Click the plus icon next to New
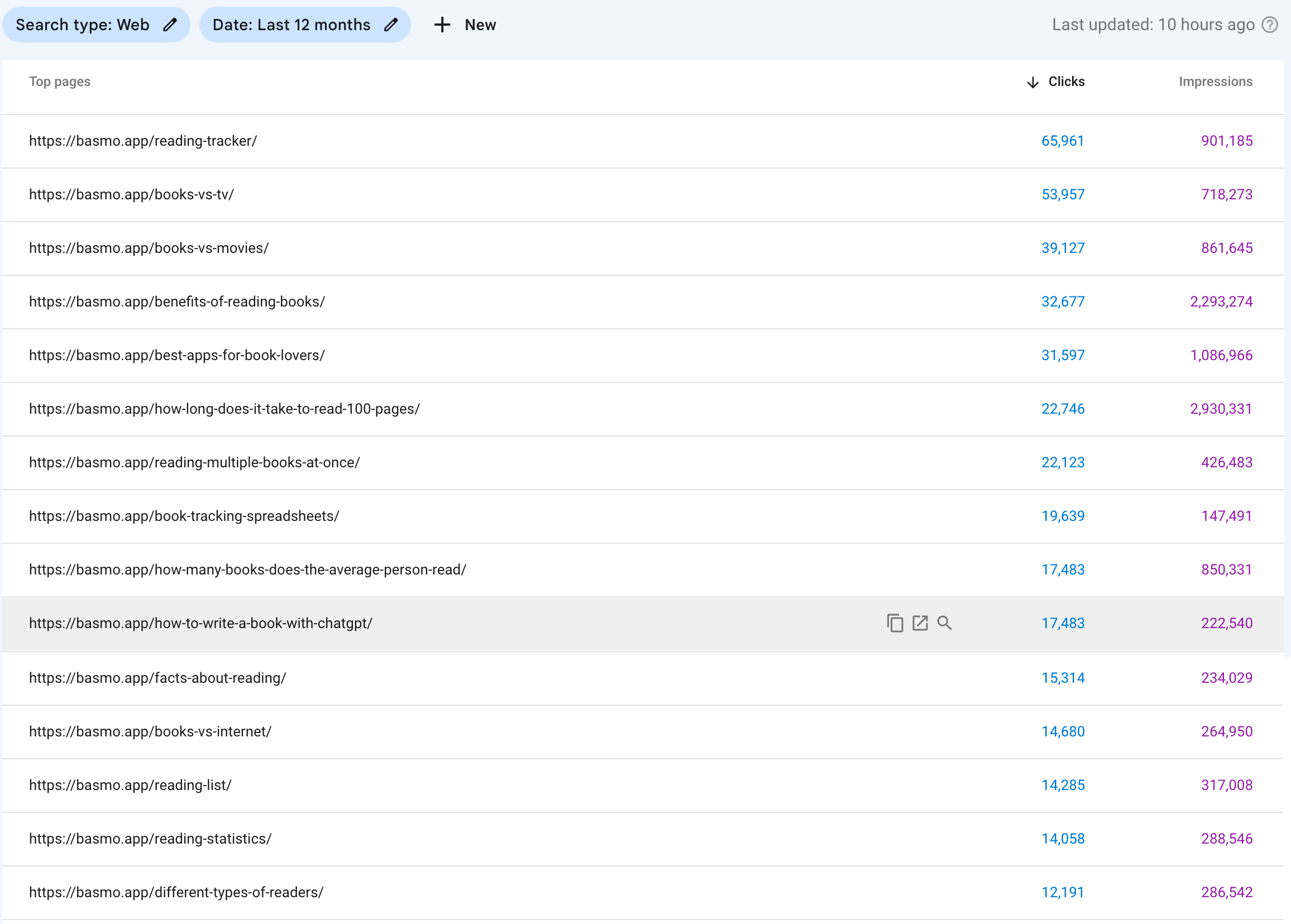 point(442,25)
